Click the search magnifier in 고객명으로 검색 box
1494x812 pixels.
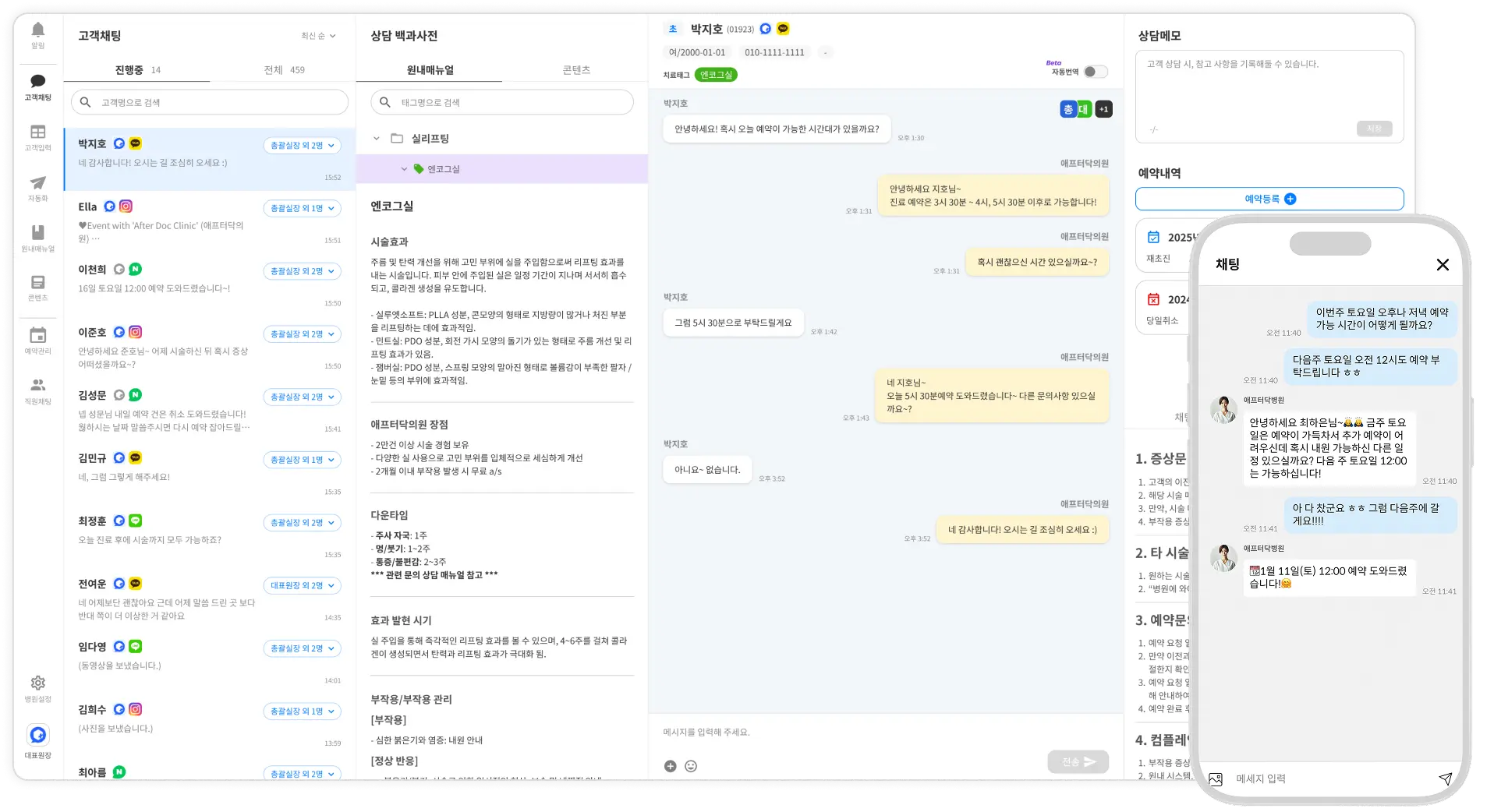(86, 102)
